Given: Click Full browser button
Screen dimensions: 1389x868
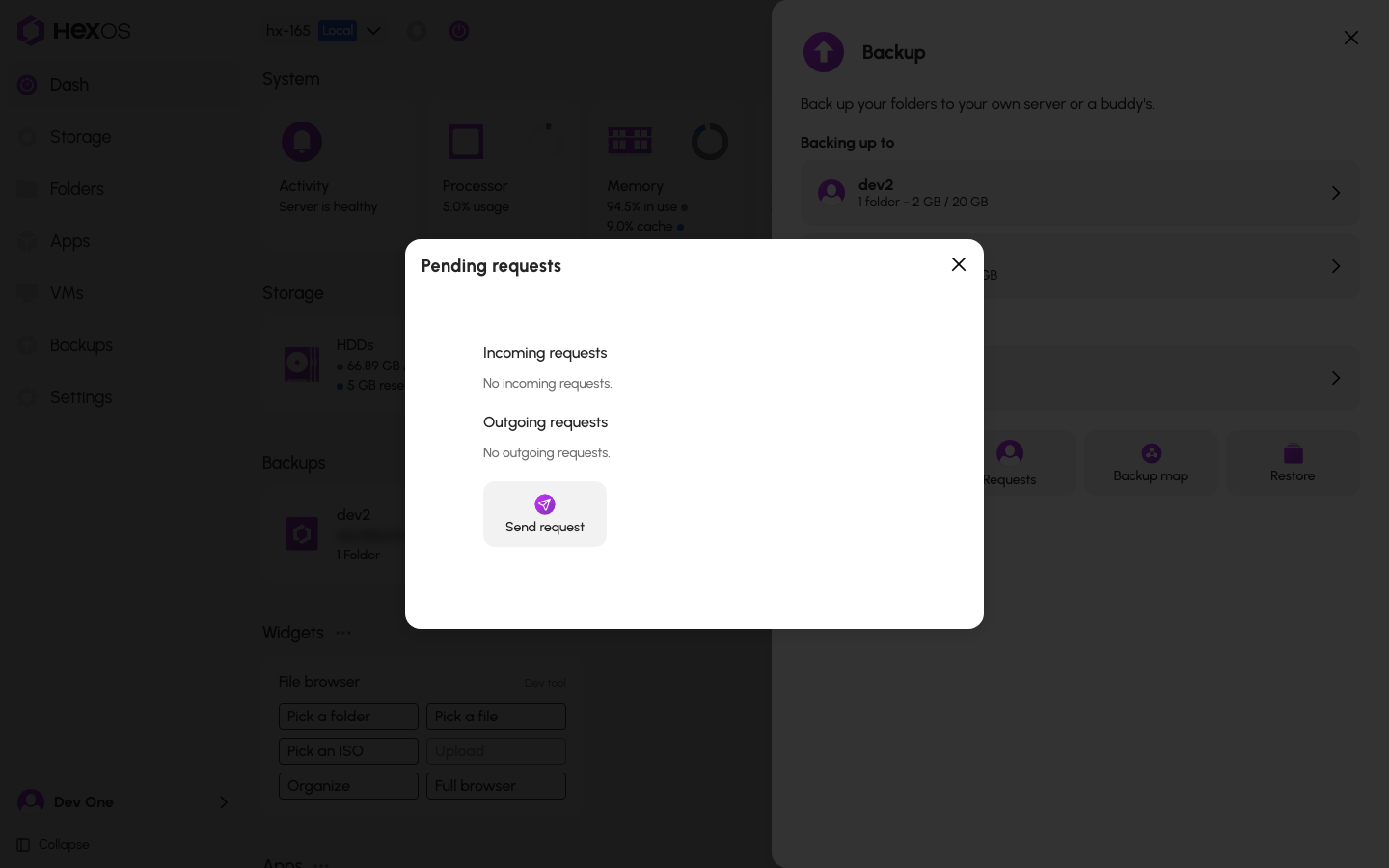Looking at the screenshot, I should click(x=496, y=786).
